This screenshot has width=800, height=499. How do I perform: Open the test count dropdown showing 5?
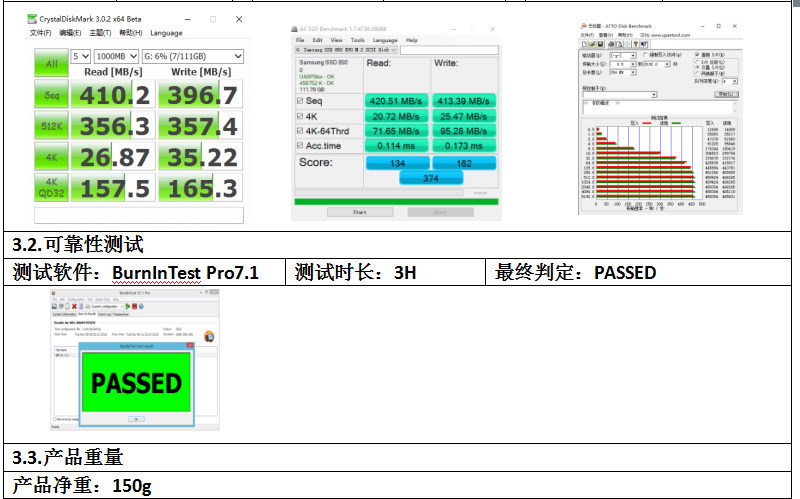[81, 56]
